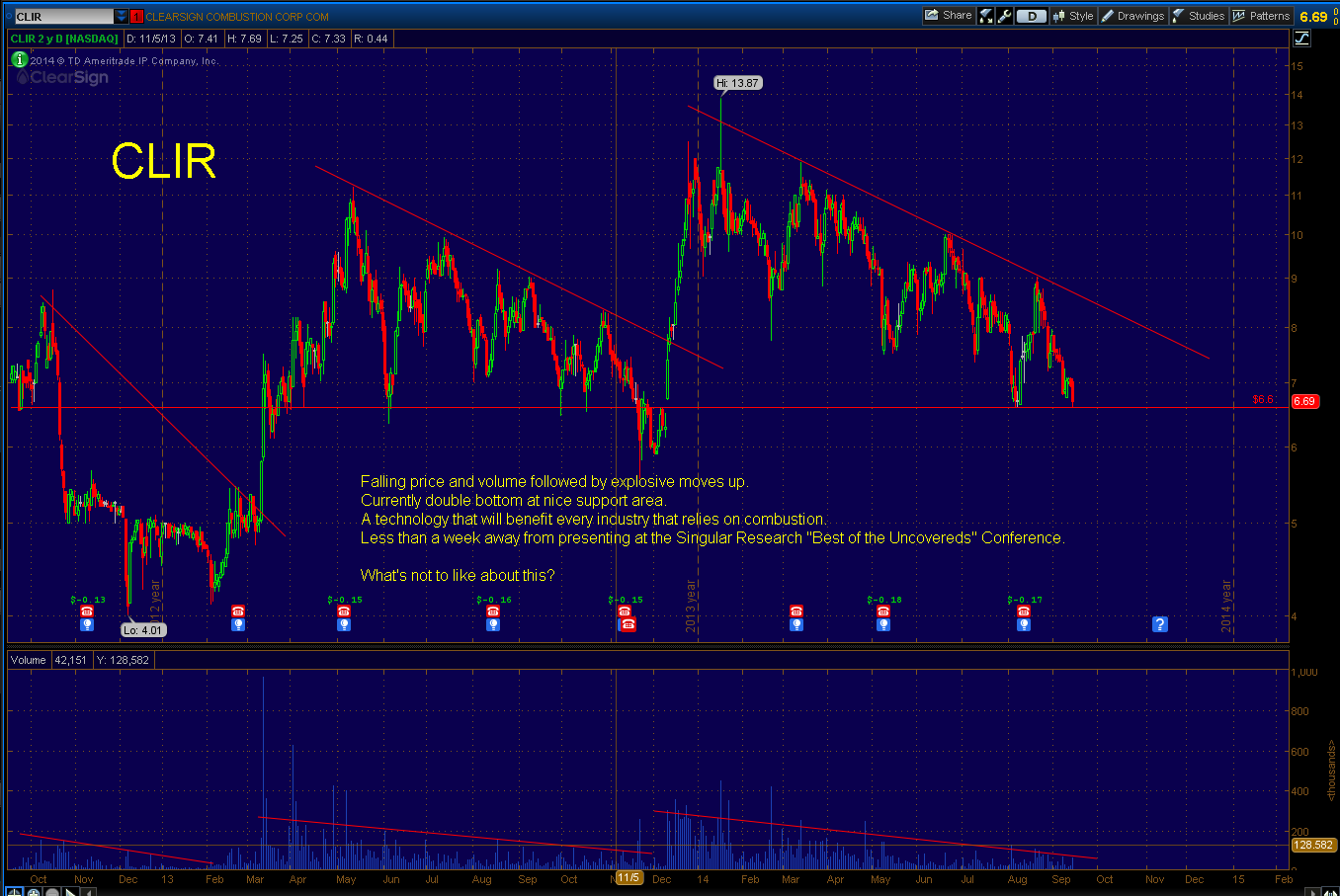Click the $6.6 support level label
The width and height of the screenshot is (1340, 896).
1262,399
